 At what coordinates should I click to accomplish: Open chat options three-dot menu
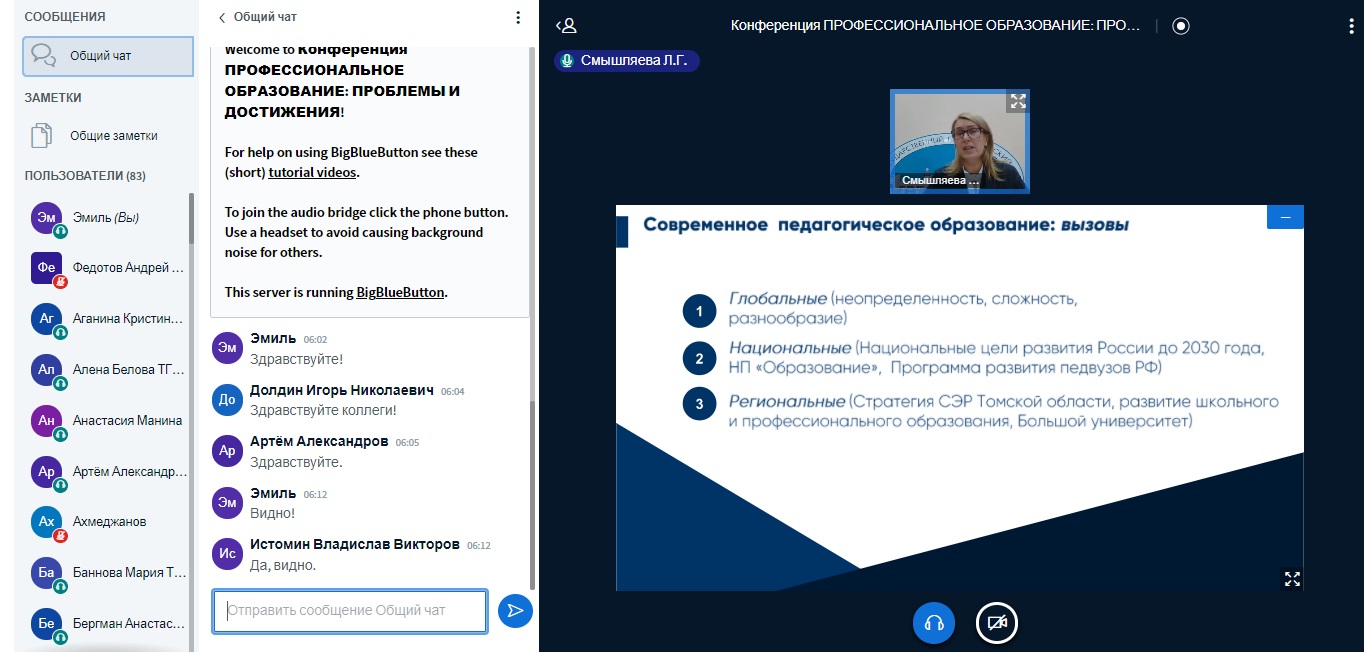click(x=517, y=17)
